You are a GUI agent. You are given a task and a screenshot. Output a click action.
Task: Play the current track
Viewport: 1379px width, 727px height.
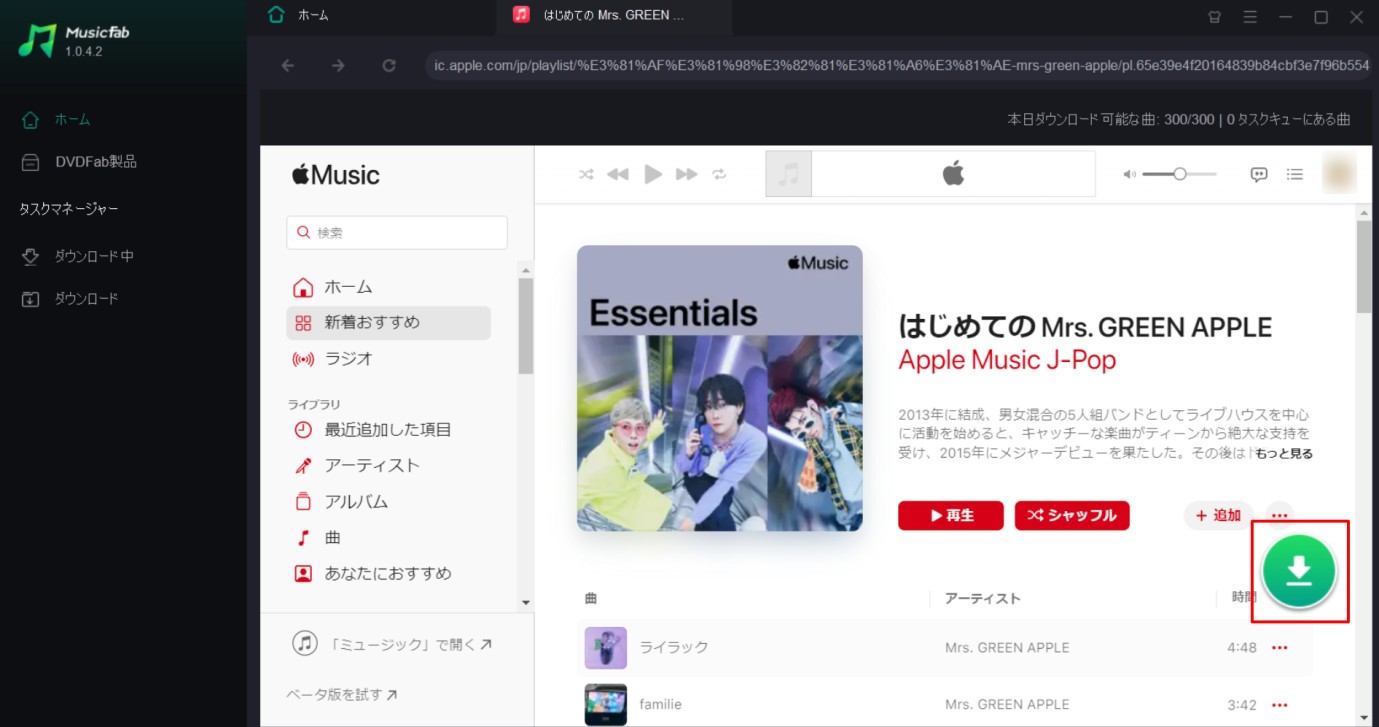653,174
